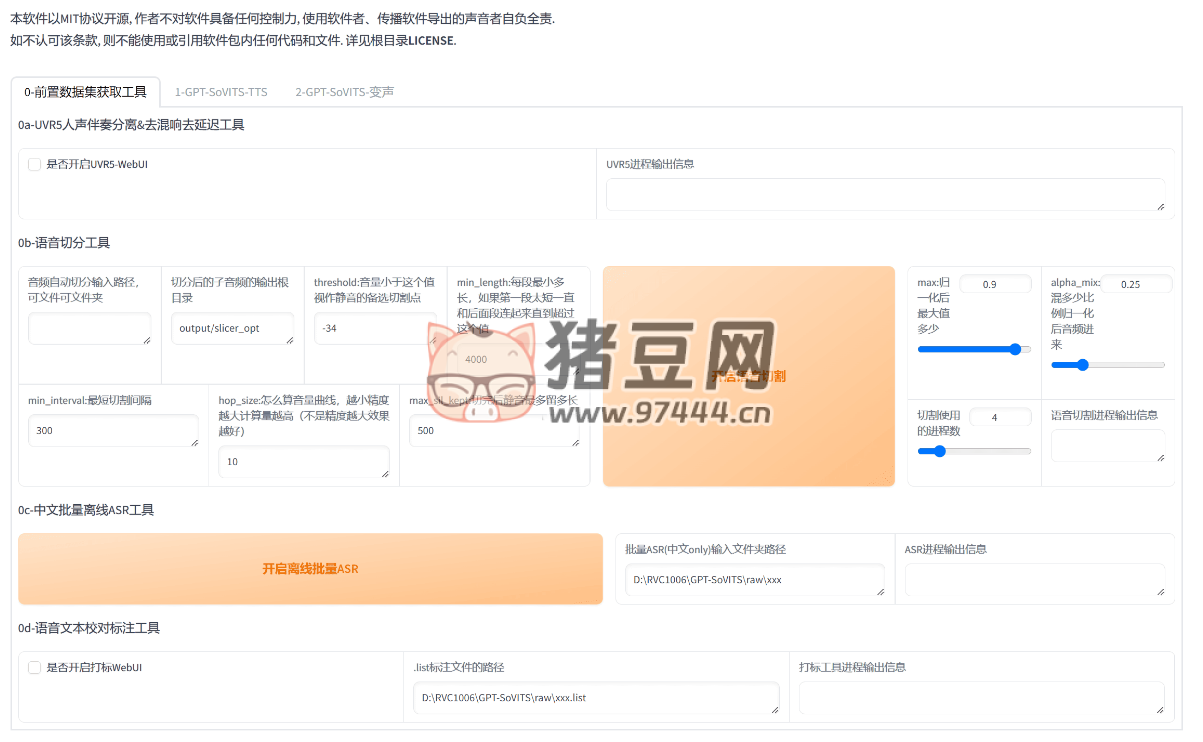This screenshot has width=1203, height=742.
Task: Open the 2-GPT-SoVITS-变声 tab
Action: point(344,92)
